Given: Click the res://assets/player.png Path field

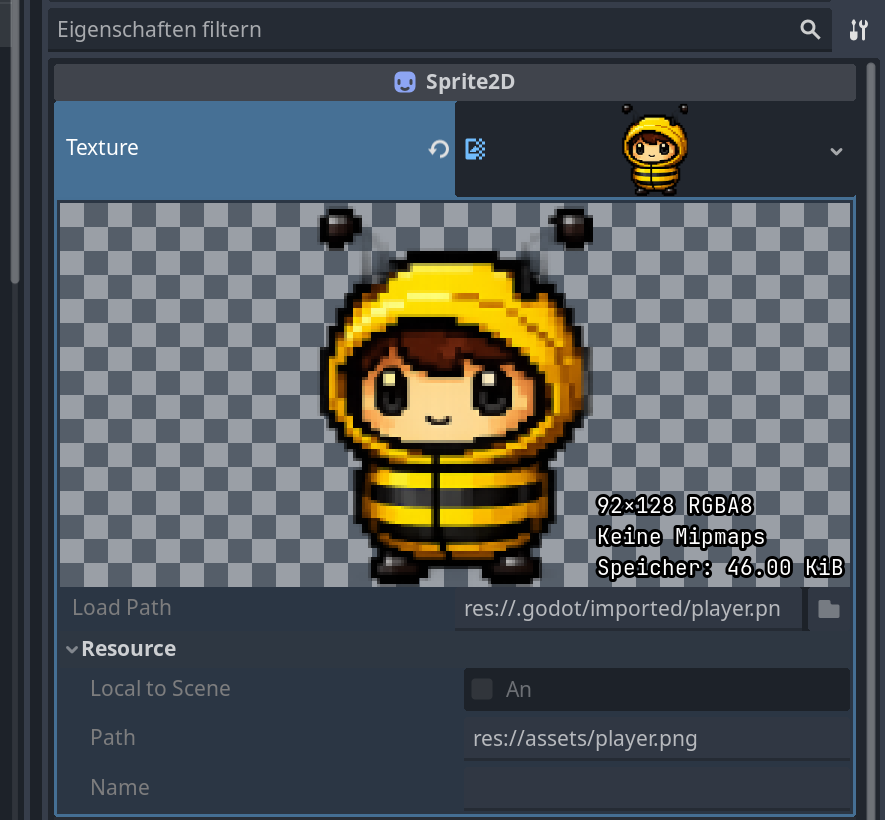Looking at the screenshot, I should [x=655, y=740].
